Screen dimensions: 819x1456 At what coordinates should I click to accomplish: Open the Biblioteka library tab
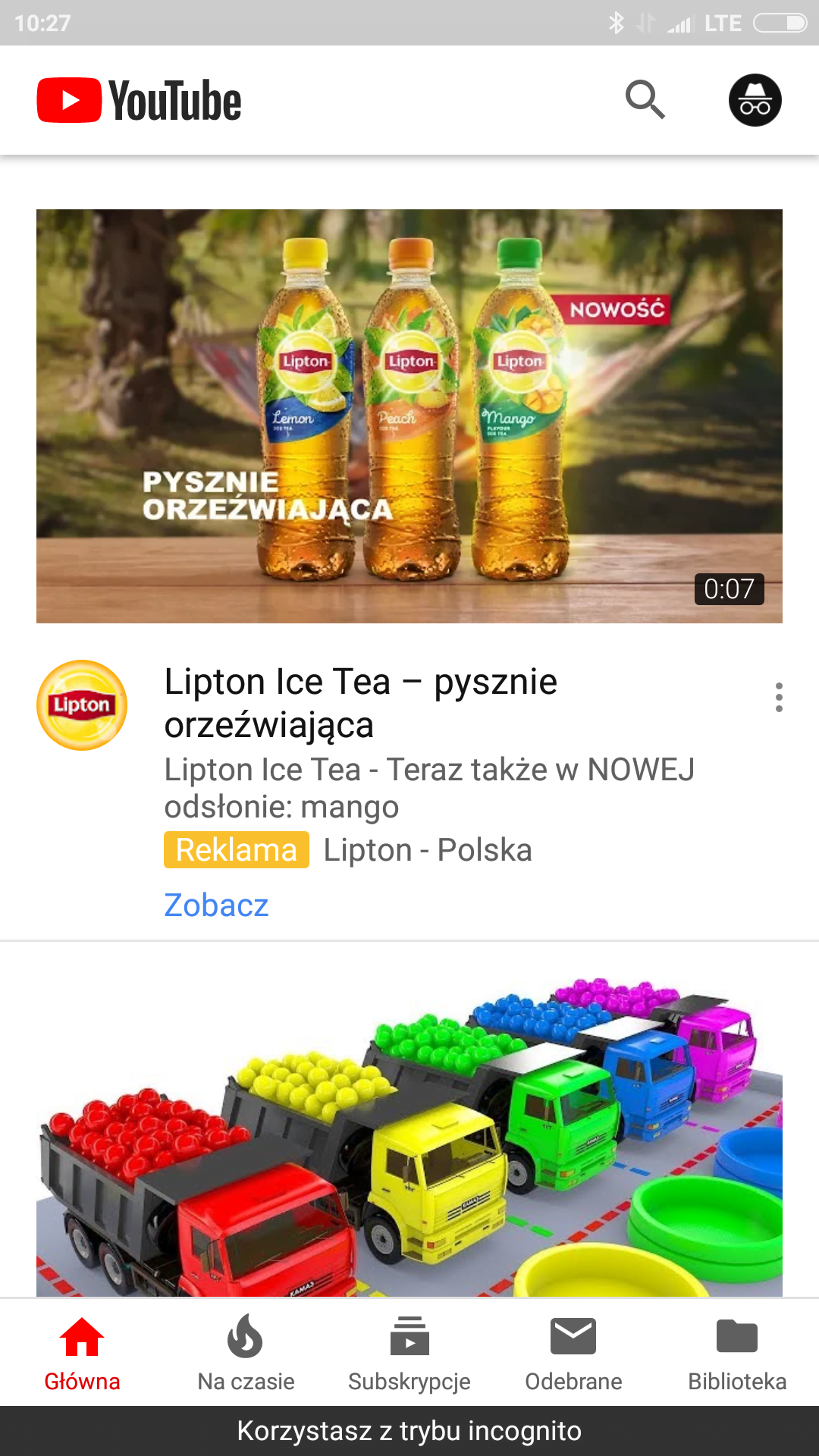(x=737, y=1354)
